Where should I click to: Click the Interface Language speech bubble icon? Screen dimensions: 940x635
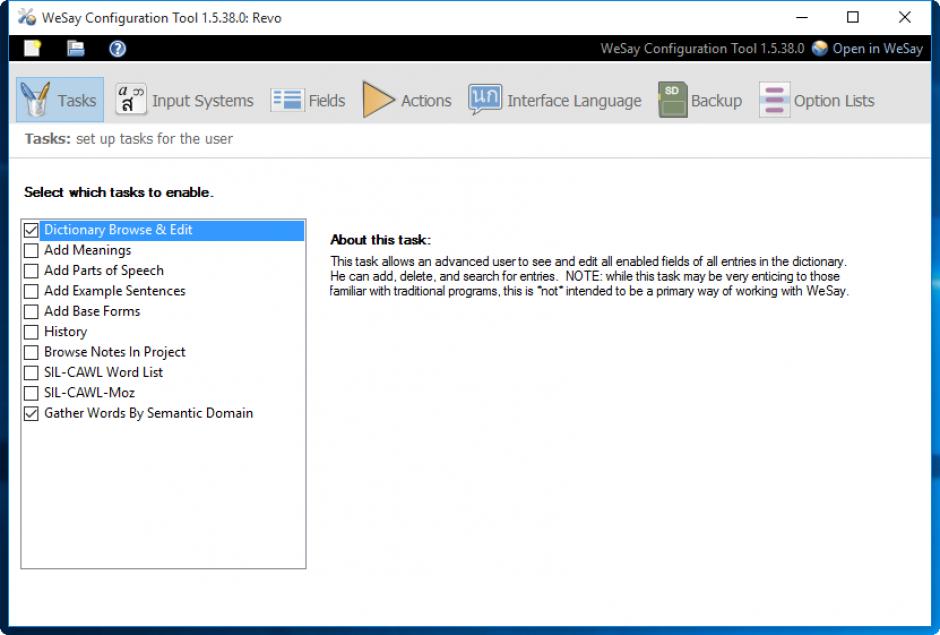(x=485, y=100)
